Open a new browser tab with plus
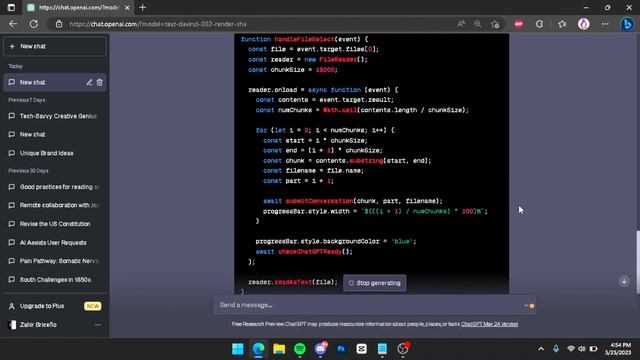640x360 pixels. (142, 7)
